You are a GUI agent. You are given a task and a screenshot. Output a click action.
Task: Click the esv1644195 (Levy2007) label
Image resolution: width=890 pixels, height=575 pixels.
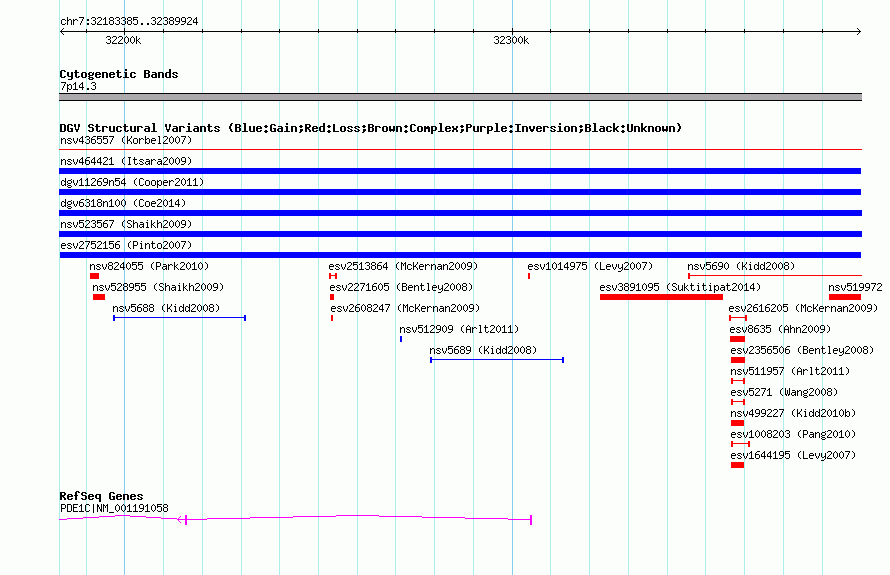(x=794, y=455)
